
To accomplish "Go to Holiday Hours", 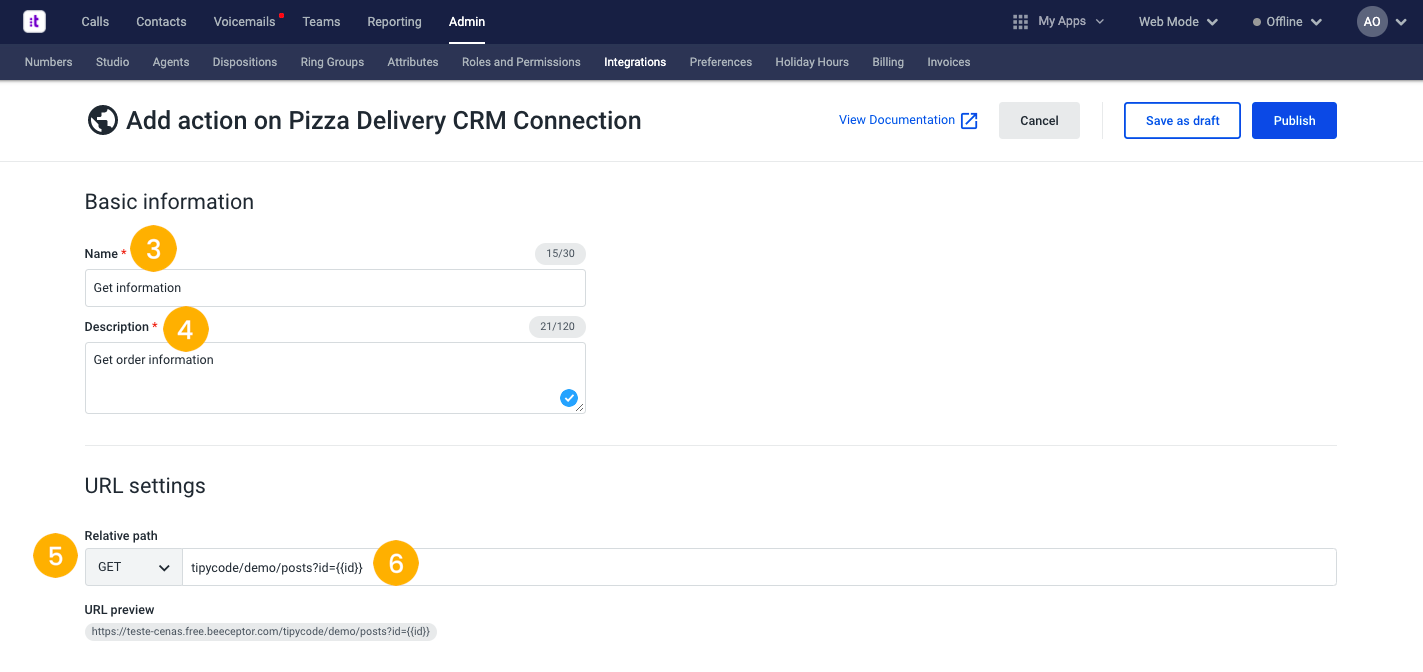I will [812, 62].
